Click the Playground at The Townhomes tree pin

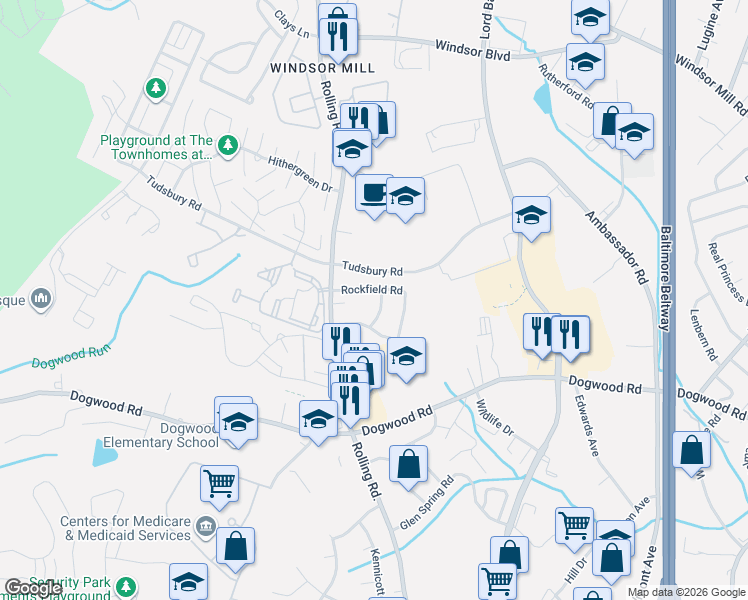coord(228,145)
